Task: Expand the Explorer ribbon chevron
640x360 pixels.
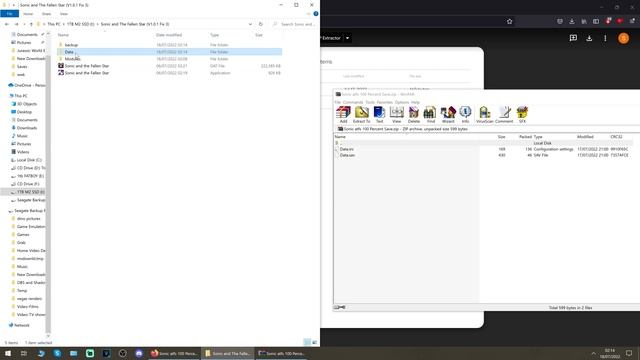Action: pyautogui.click(x=308, y=14)
